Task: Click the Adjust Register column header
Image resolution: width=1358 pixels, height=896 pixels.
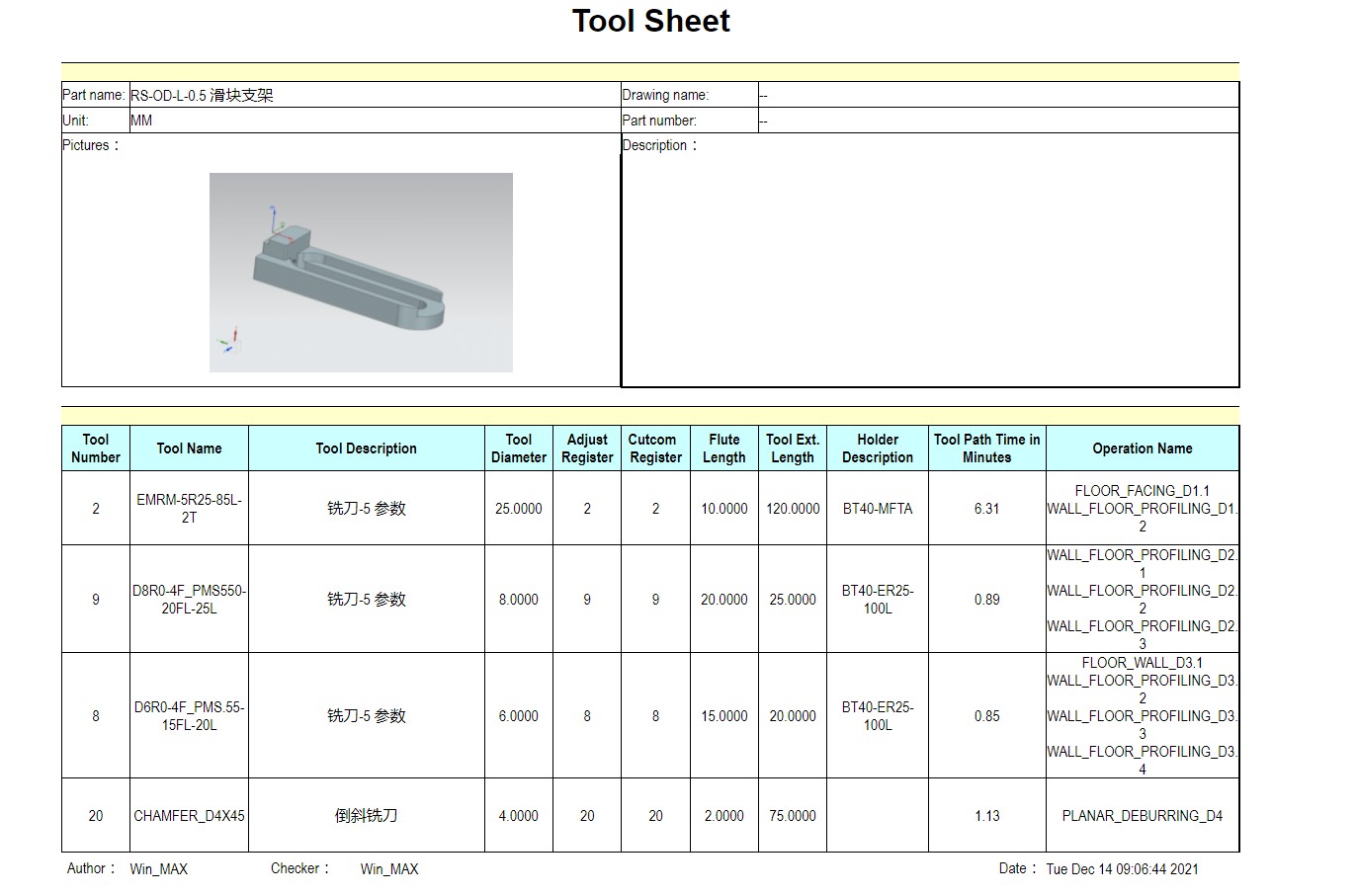Action: click(x=587, y=448)
